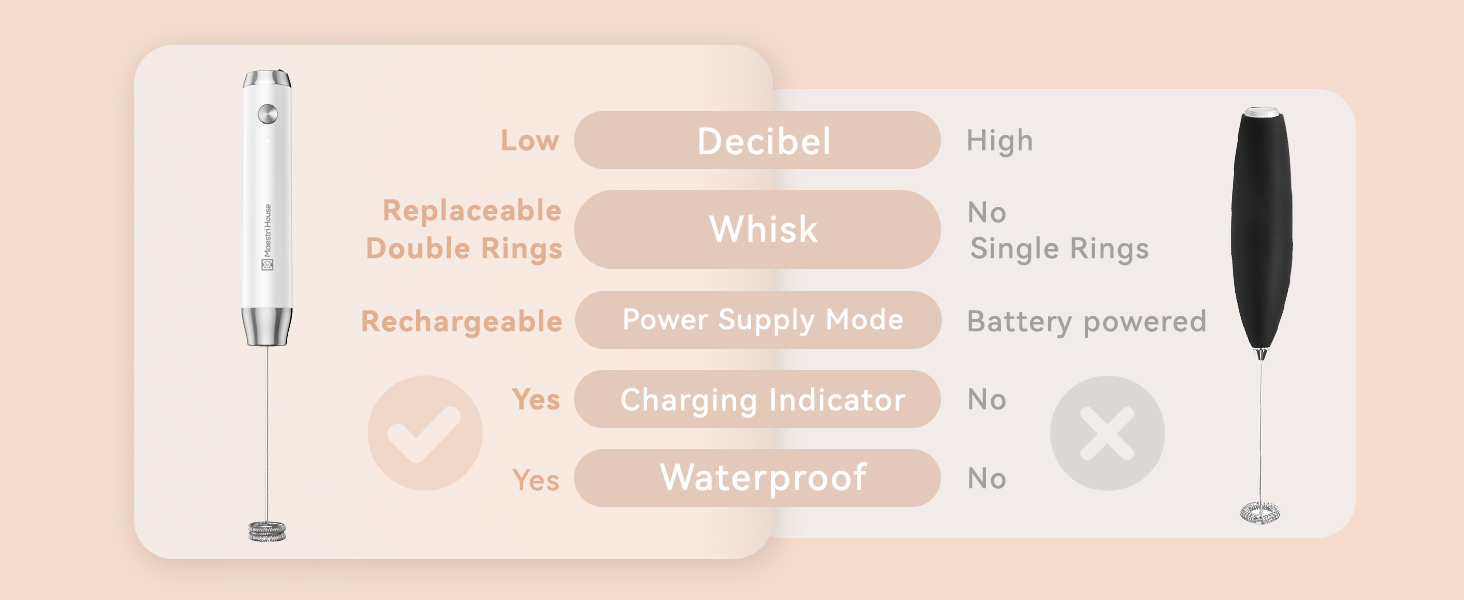Click the black frother's single-ring whisk head
The image size is (1464, 600).
pos(1260,512)
